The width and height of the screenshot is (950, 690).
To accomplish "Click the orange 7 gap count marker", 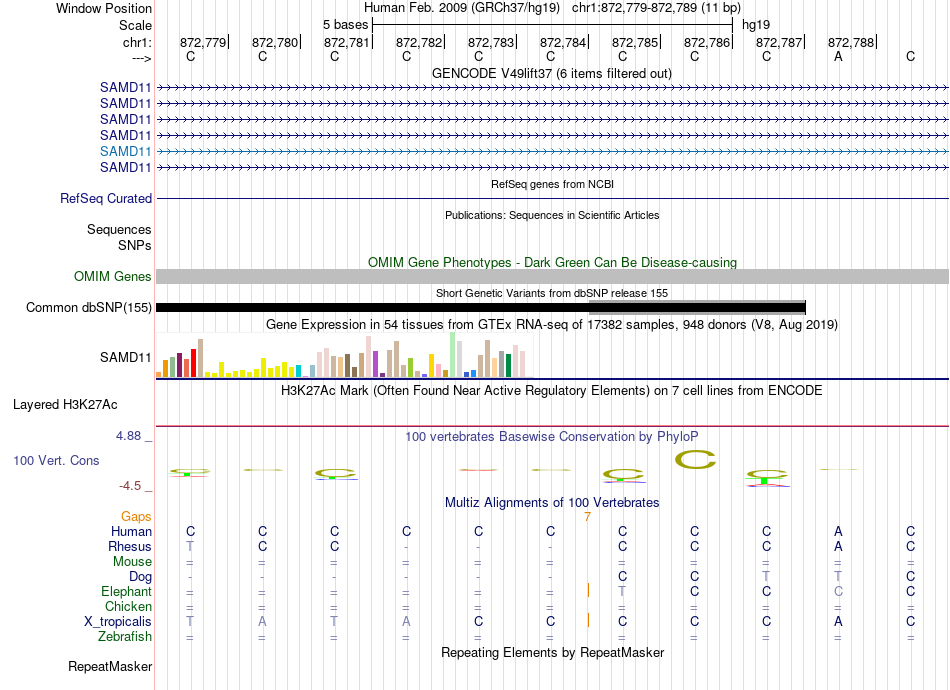I will pyautogui.click(x=587, y=517).
